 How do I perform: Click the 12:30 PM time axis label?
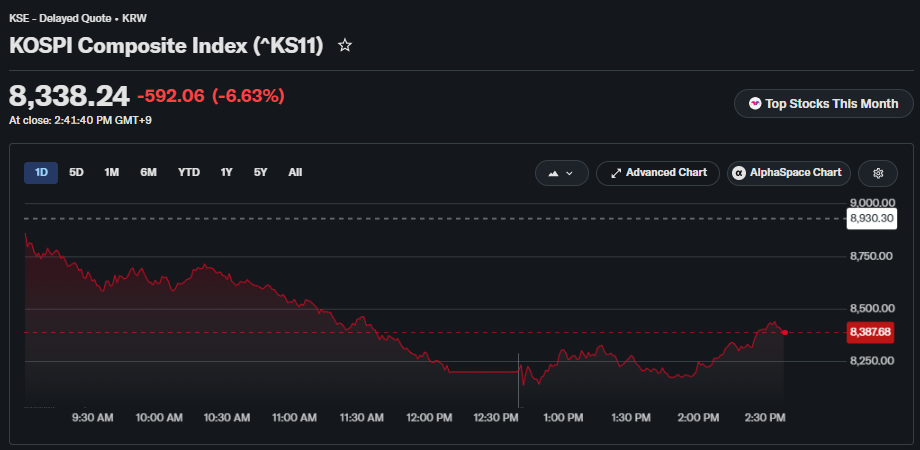(496, 418)
